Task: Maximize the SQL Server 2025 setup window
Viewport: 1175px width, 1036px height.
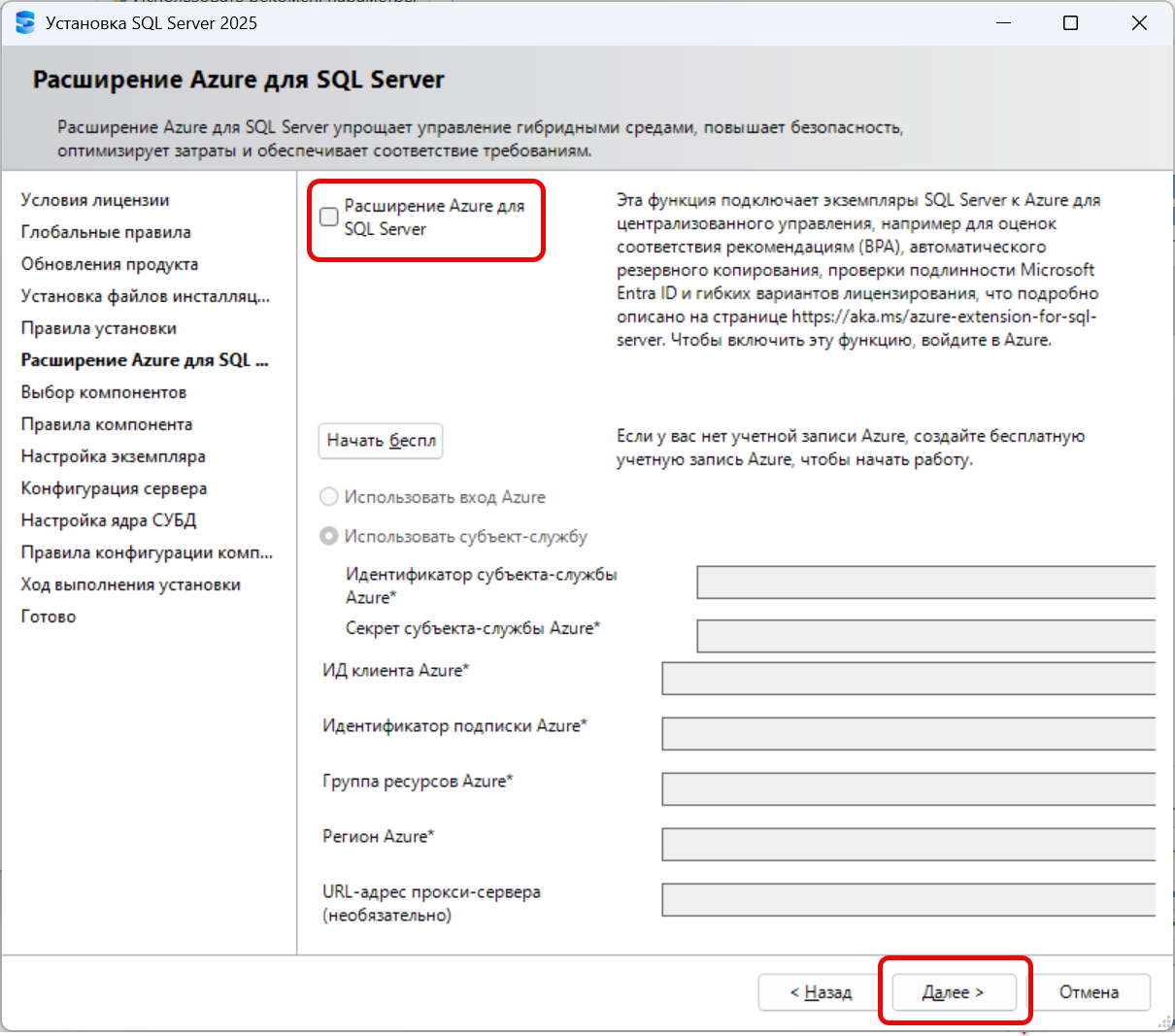Action: point(1070,22)
